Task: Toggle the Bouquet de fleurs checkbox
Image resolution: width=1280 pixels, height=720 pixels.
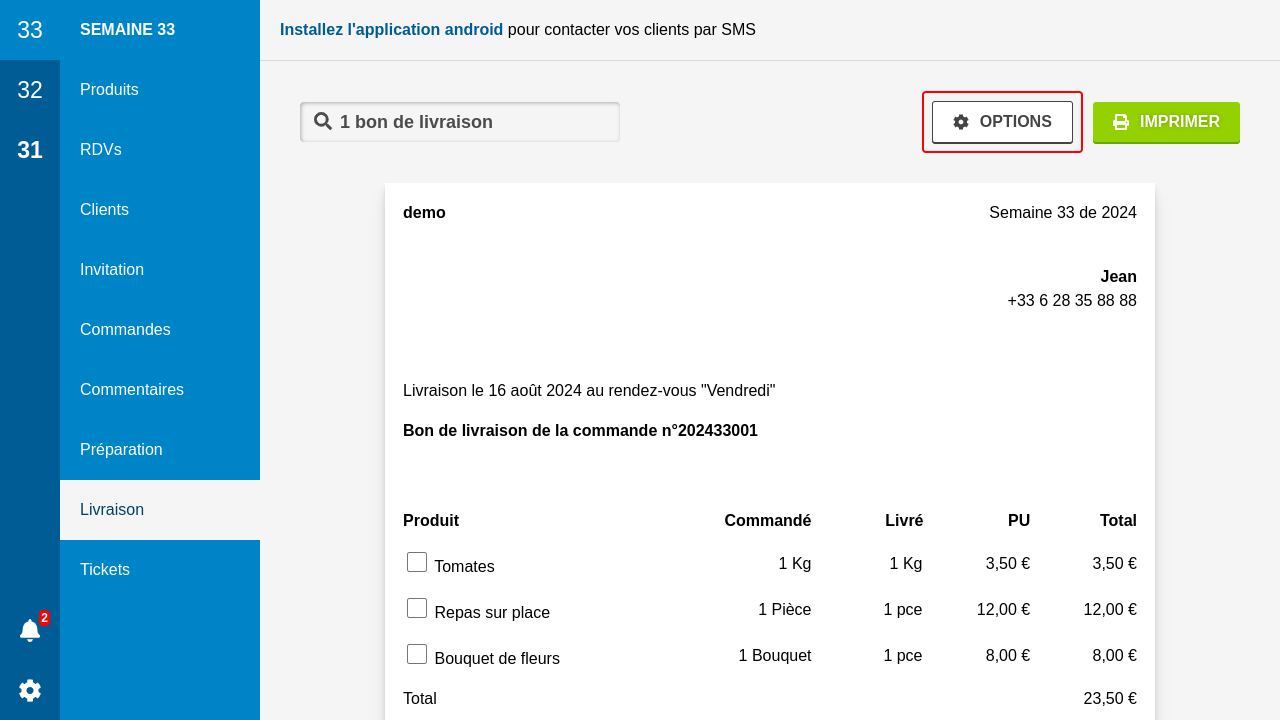Action: (417, 654)
